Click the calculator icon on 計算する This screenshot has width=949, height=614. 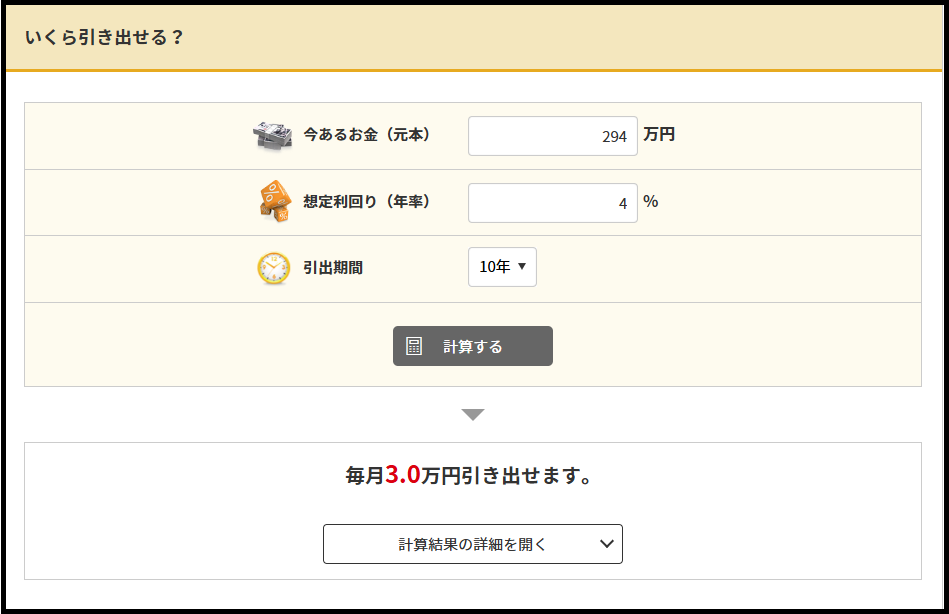coord(414,346)
